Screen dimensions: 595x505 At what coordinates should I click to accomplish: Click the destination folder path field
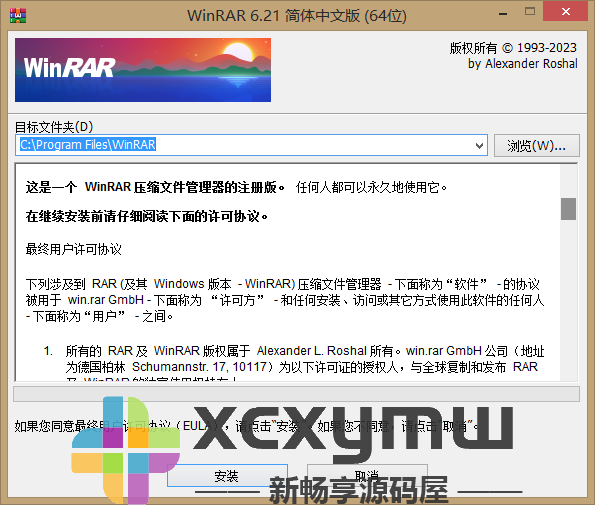click(x=251, y=145)
